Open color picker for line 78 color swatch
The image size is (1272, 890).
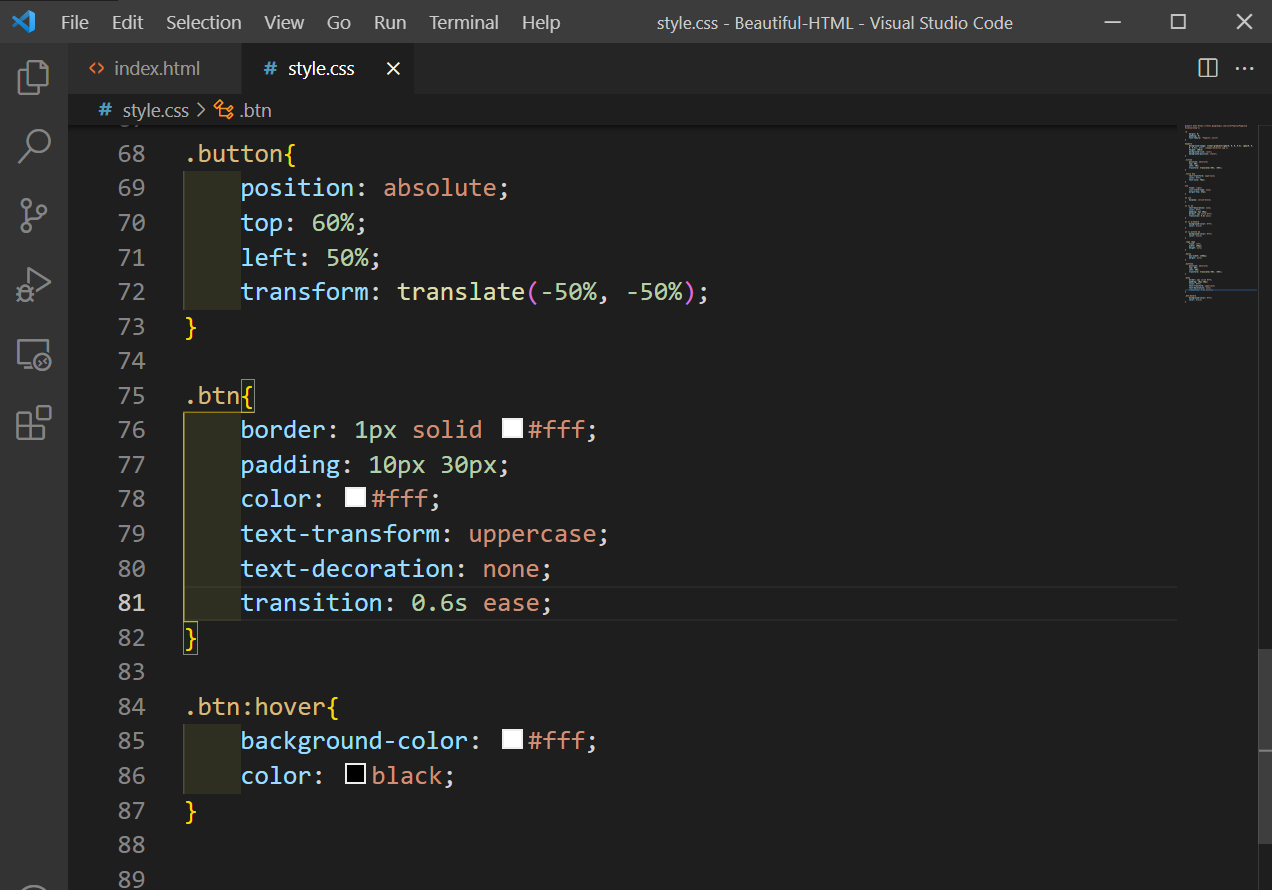[x=355, y=498]
